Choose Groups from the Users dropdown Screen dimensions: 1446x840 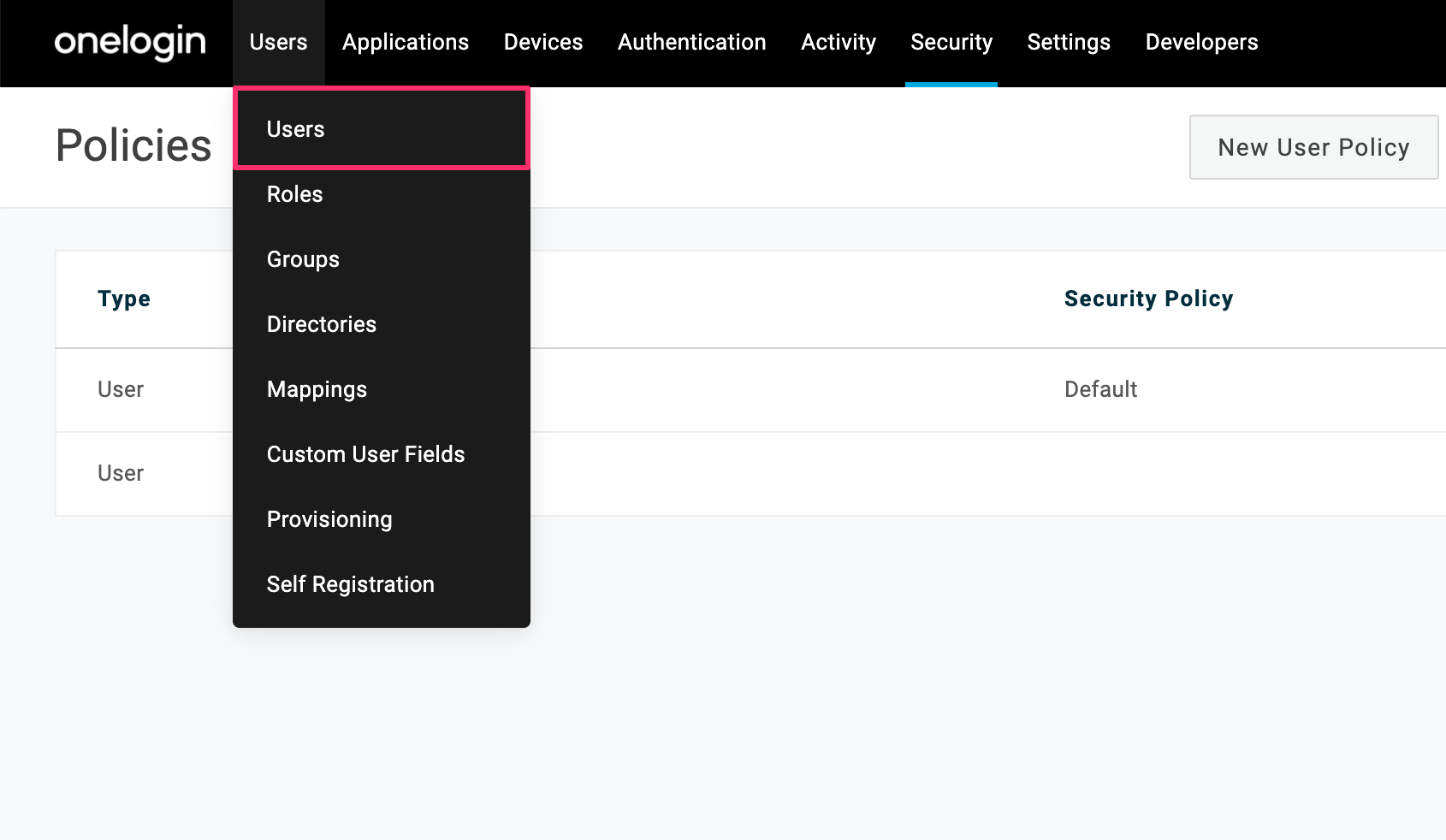[382, 259]
